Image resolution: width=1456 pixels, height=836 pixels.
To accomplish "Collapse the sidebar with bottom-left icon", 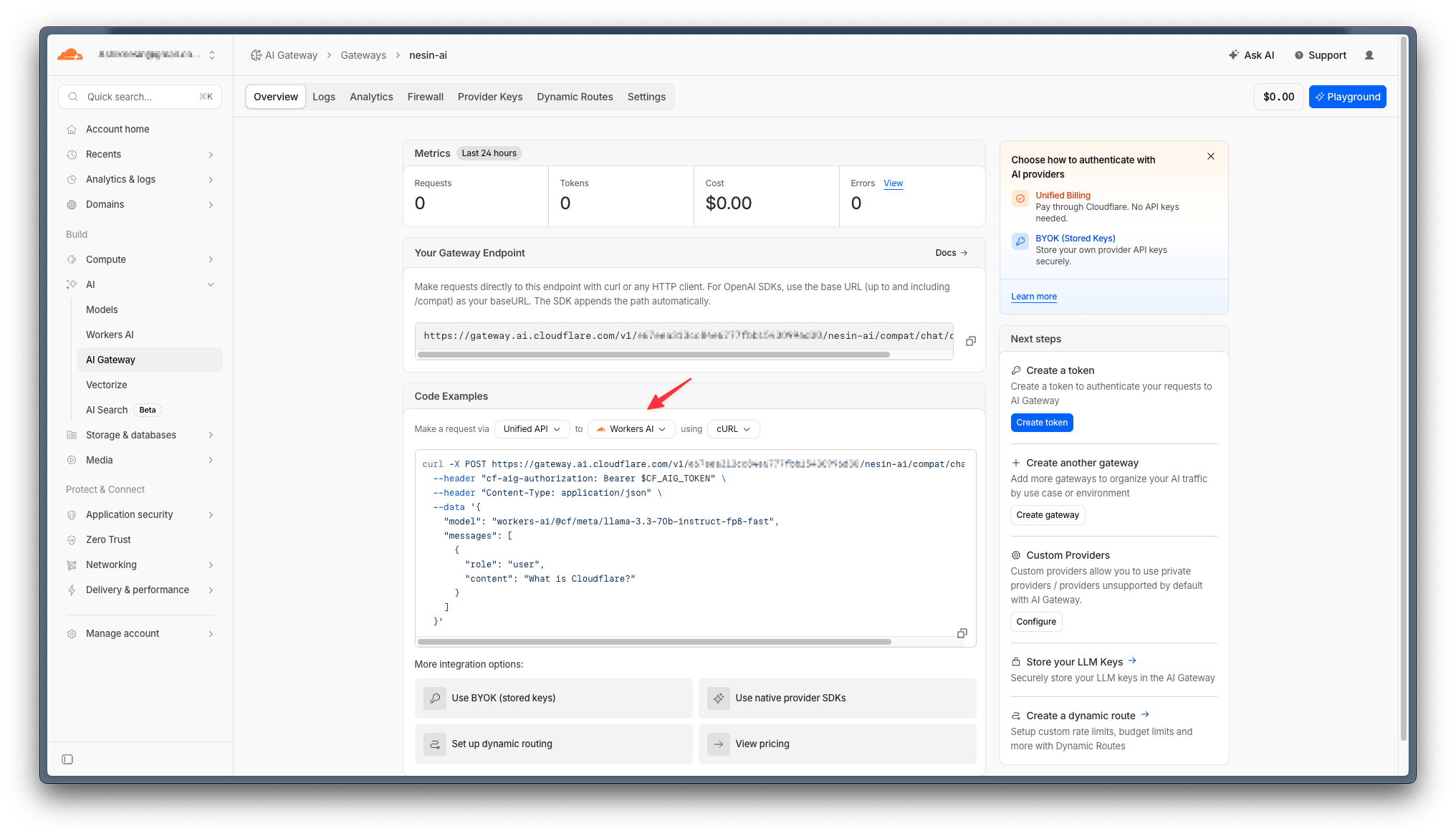I will pos(67,759).
